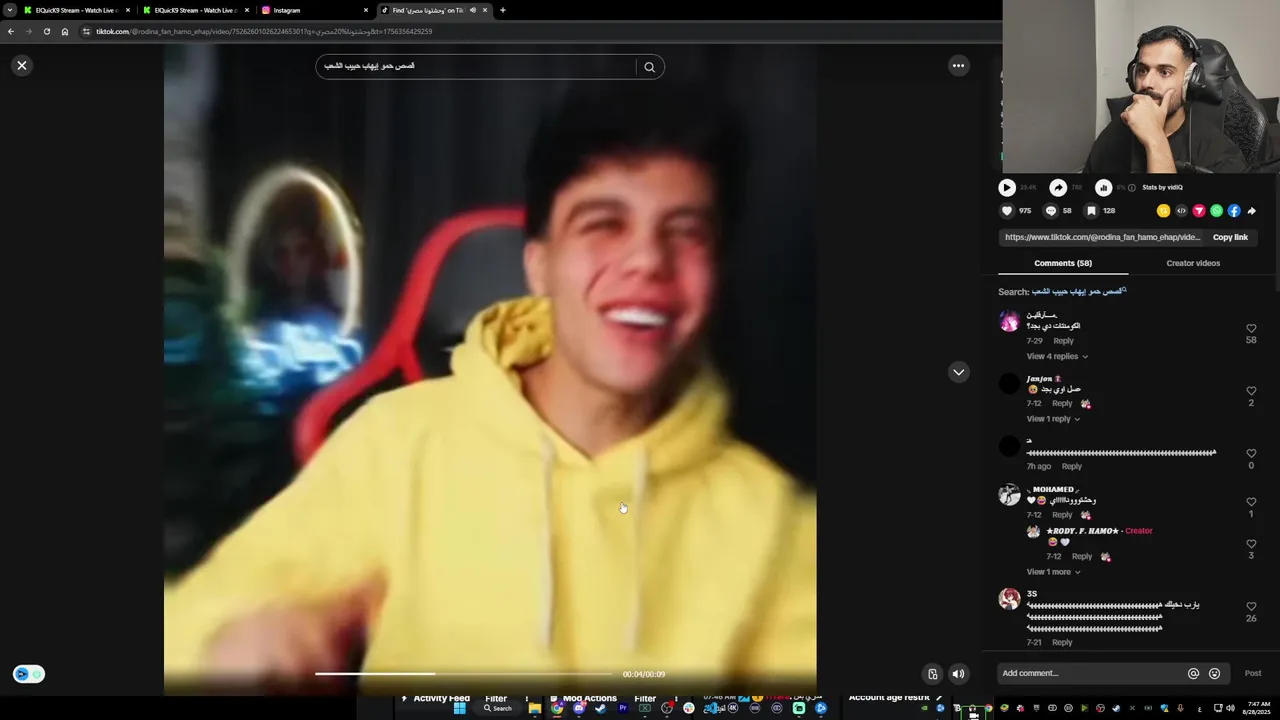Post the comment
Viewport: 1280px width, 720px height.
tap(1253, 674)
